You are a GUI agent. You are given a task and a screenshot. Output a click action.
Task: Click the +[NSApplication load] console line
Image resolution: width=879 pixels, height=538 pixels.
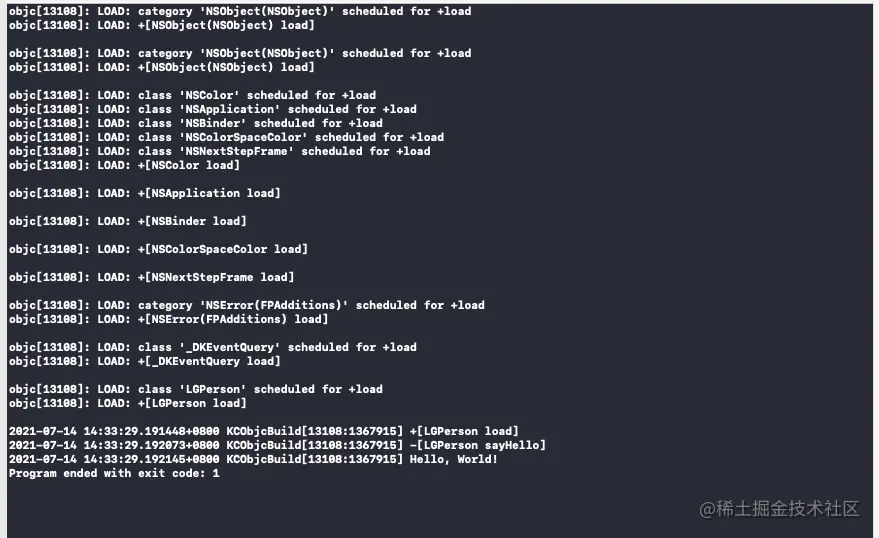[145, 193]
